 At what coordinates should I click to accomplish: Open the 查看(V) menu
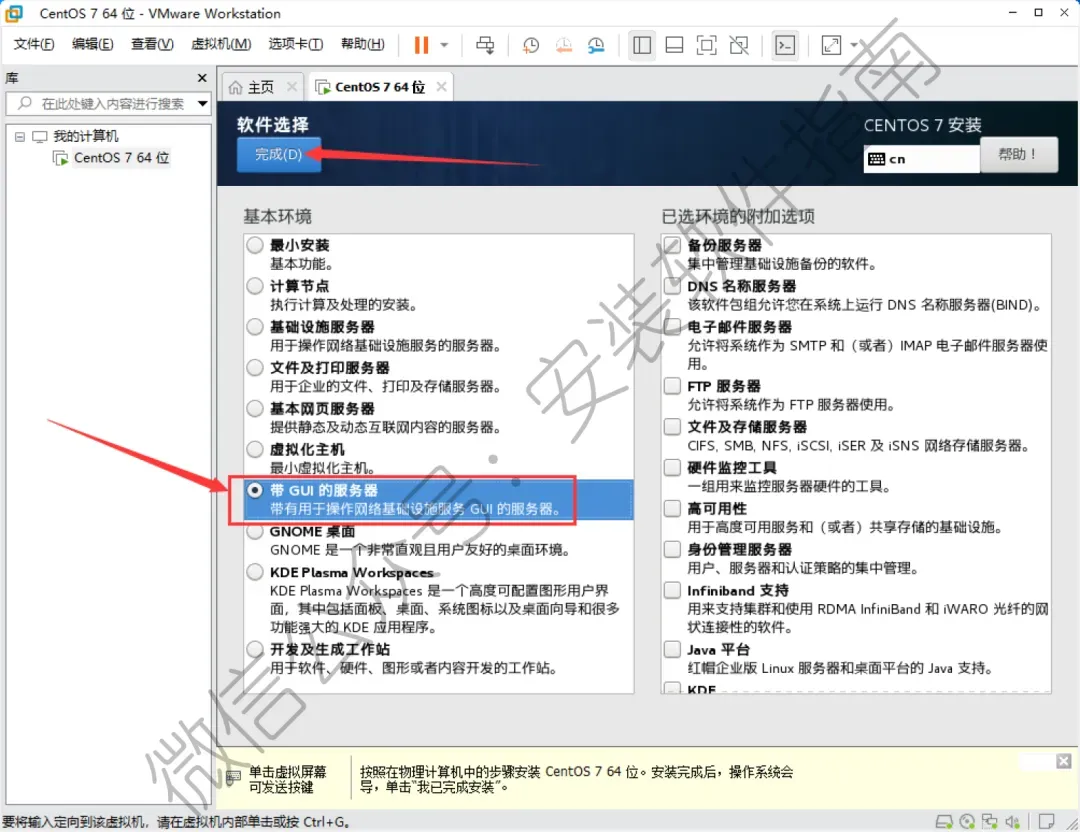152,44
